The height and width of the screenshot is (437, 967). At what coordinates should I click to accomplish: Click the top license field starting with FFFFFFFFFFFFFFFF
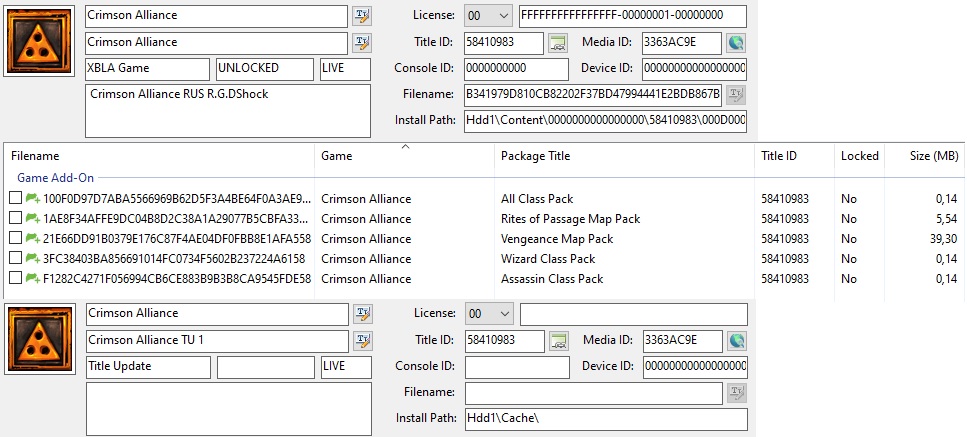[x=633, y=16]
